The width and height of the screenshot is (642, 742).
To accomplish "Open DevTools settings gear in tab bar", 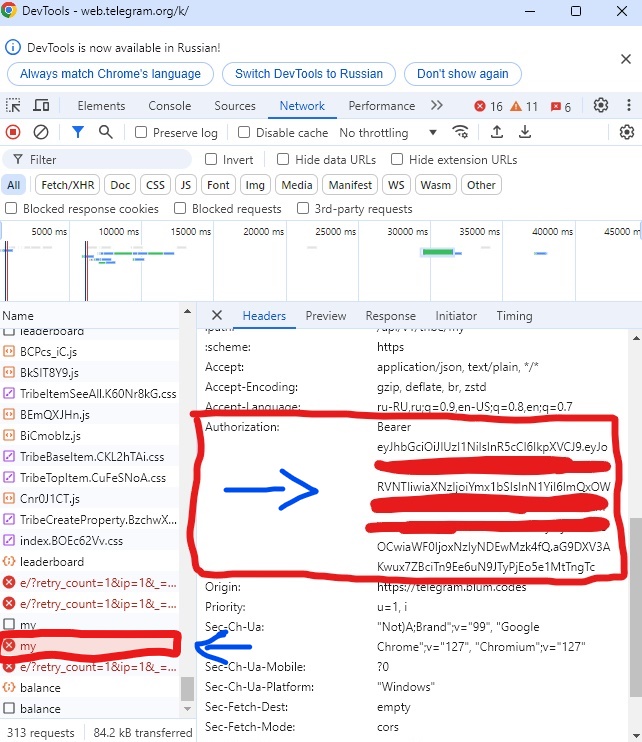I will pyautogui.click(x=601, y=106).
